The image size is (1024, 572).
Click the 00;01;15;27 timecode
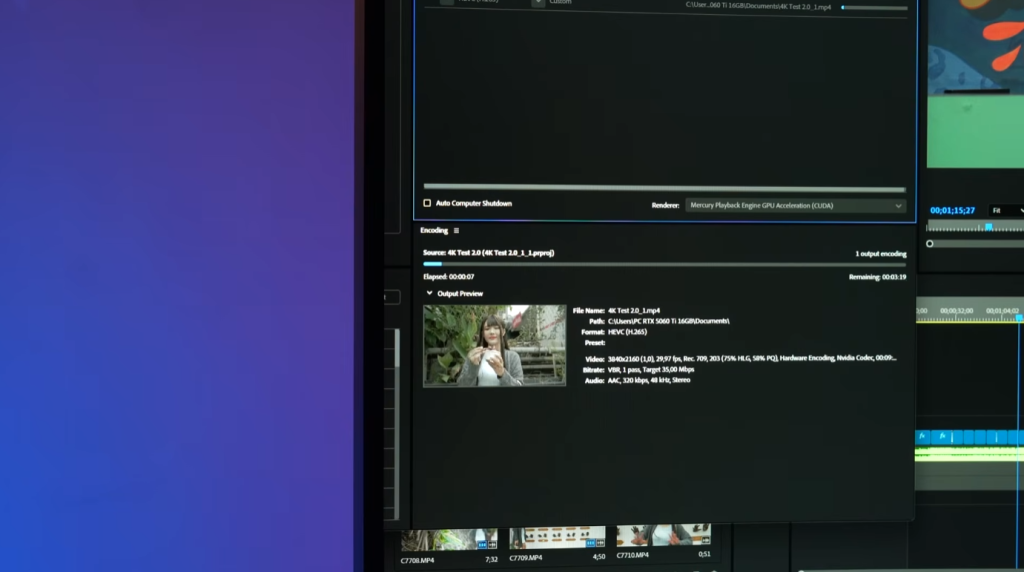(x=952, y=211)
